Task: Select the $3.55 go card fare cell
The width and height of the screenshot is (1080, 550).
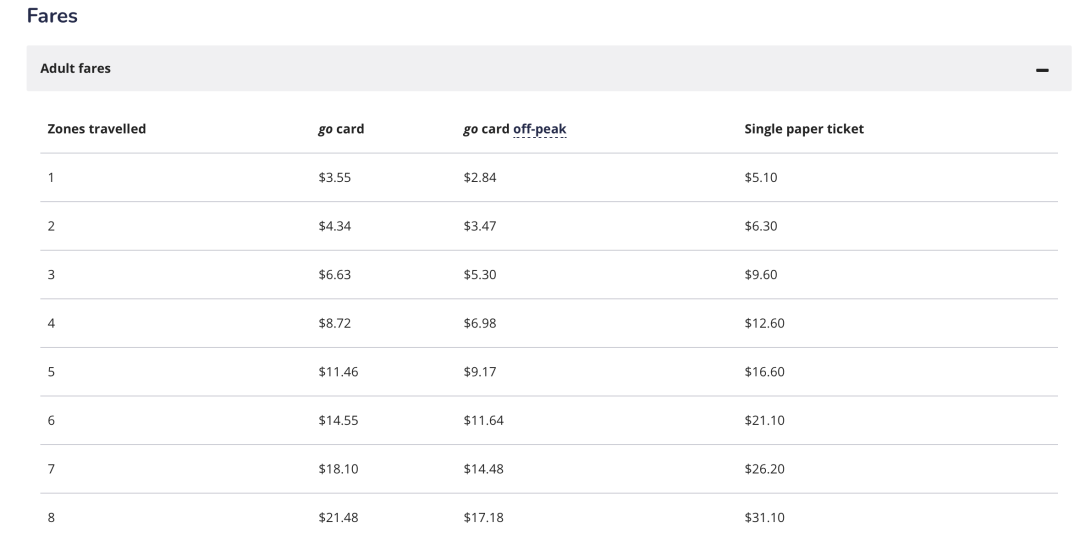Action: 335,178
